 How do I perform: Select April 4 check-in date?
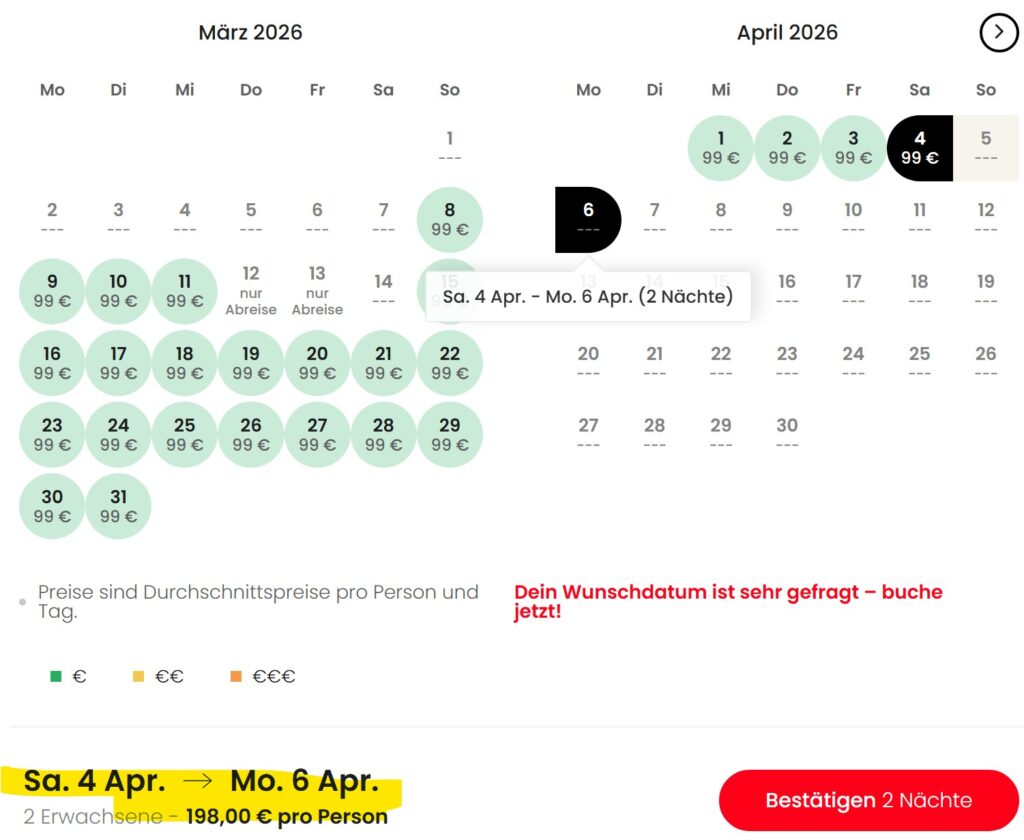[x=919, y=147]
